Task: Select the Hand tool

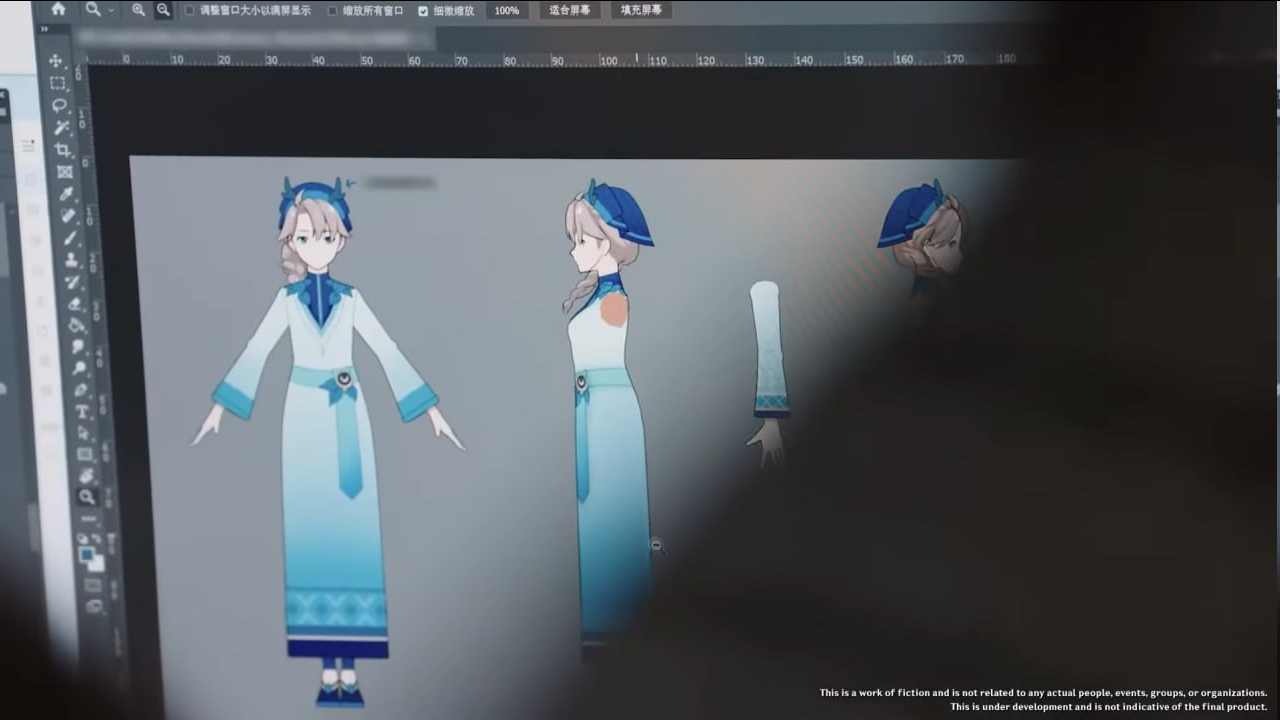Action: [86, 475]
